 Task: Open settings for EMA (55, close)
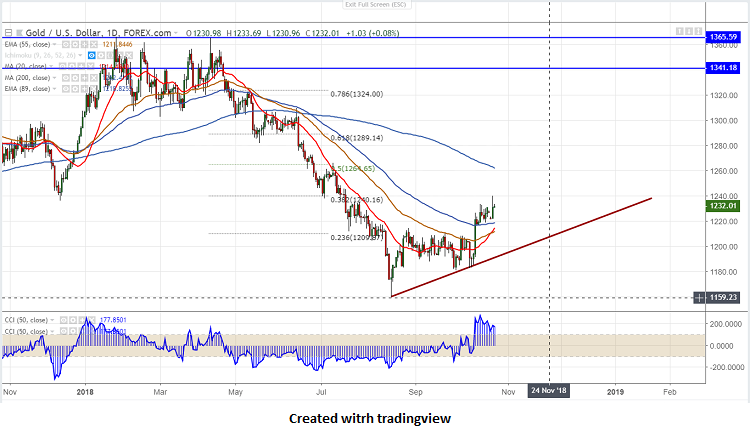75,45
